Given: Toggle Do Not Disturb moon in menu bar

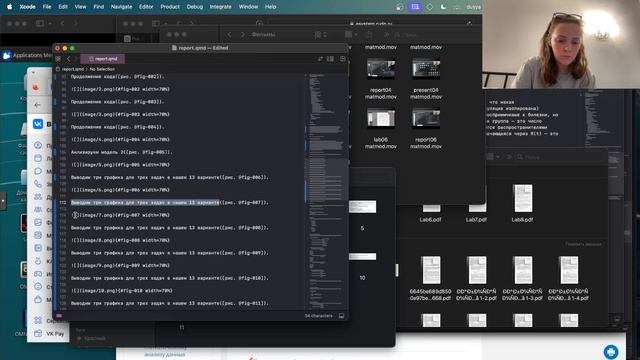Looking at the screenshot, I should (443, 7).
